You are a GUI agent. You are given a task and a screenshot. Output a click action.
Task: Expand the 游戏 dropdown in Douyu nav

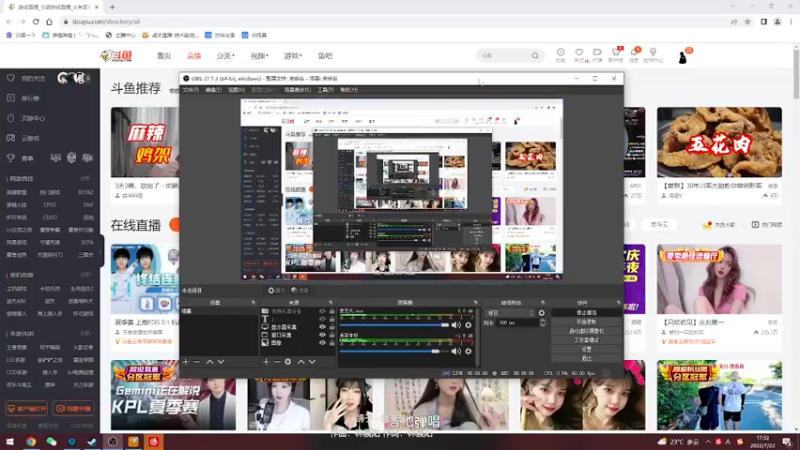click(x=293, y=56)
